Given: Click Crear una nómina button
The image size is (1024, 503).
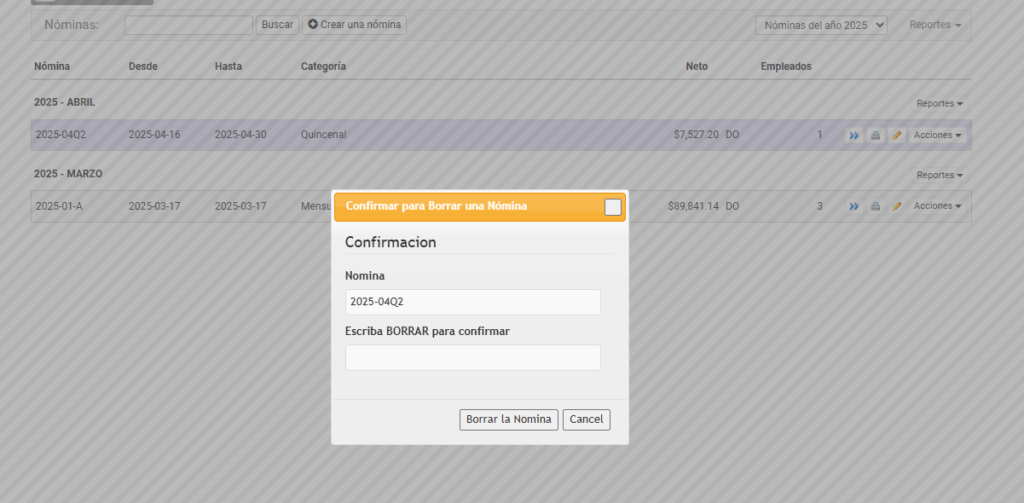Looking at the screenshot, I should coord(354,24).
